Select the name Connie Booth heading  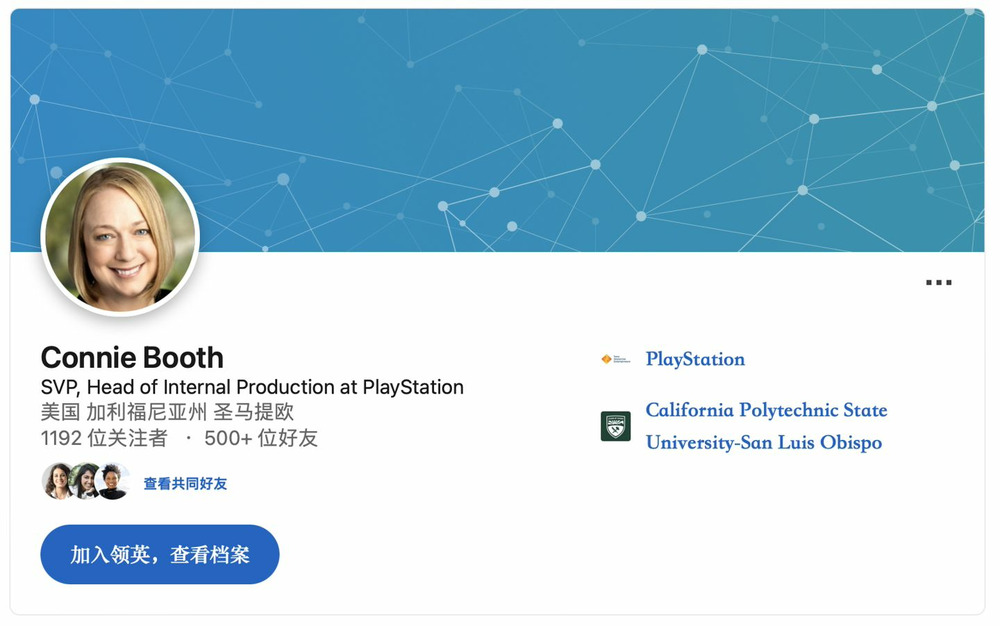click(132, 358)
